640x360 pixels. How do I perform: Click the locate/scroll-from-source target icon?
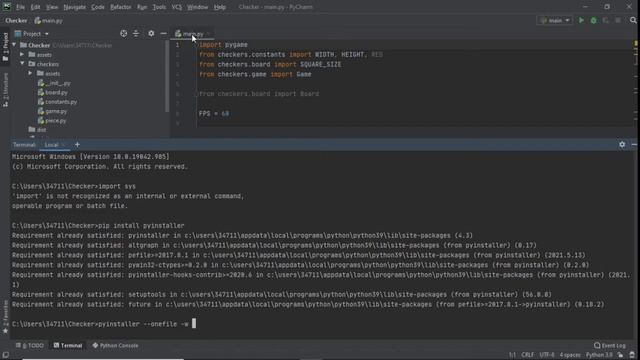(124, 33)
